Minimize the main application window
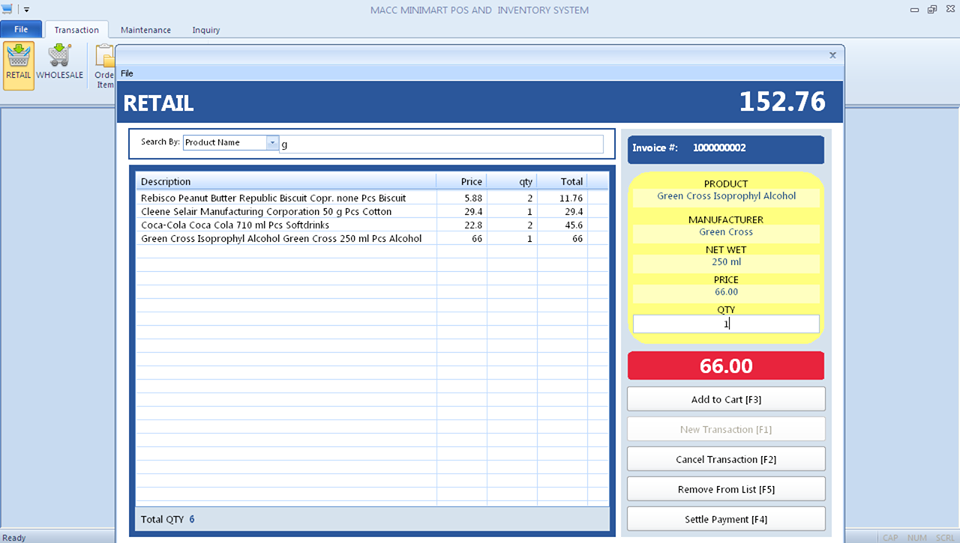This screenshot has width=960, height=543. (x=915, y=10)
